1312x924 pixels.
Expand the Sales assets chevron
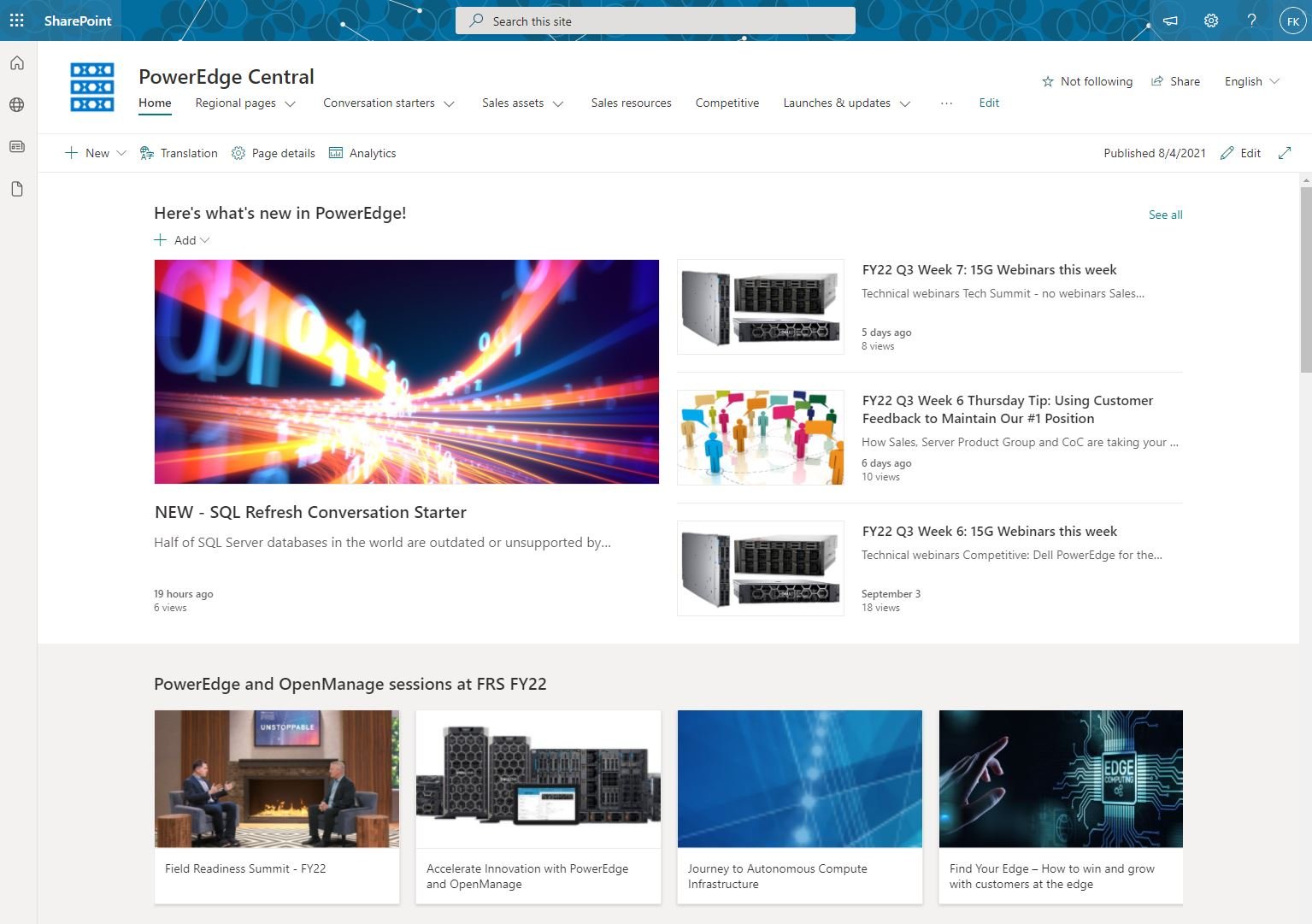point(558,103)
